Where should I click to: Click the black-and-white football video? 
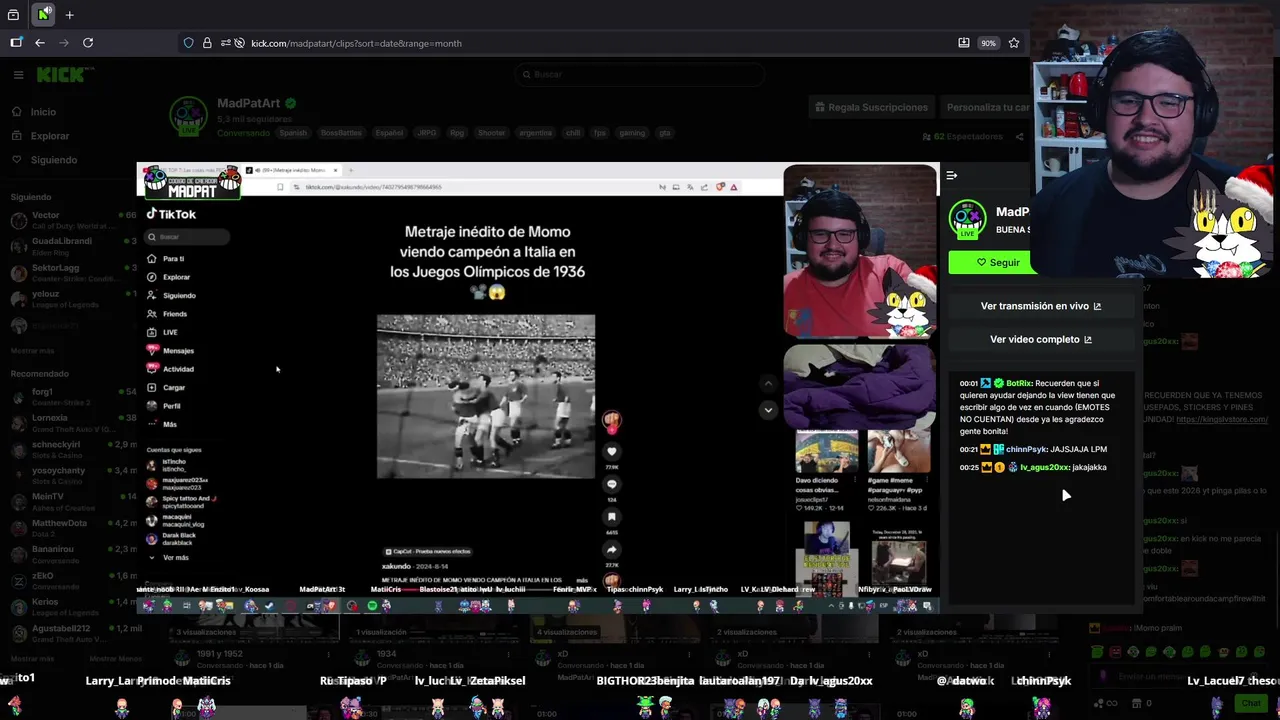486,397
